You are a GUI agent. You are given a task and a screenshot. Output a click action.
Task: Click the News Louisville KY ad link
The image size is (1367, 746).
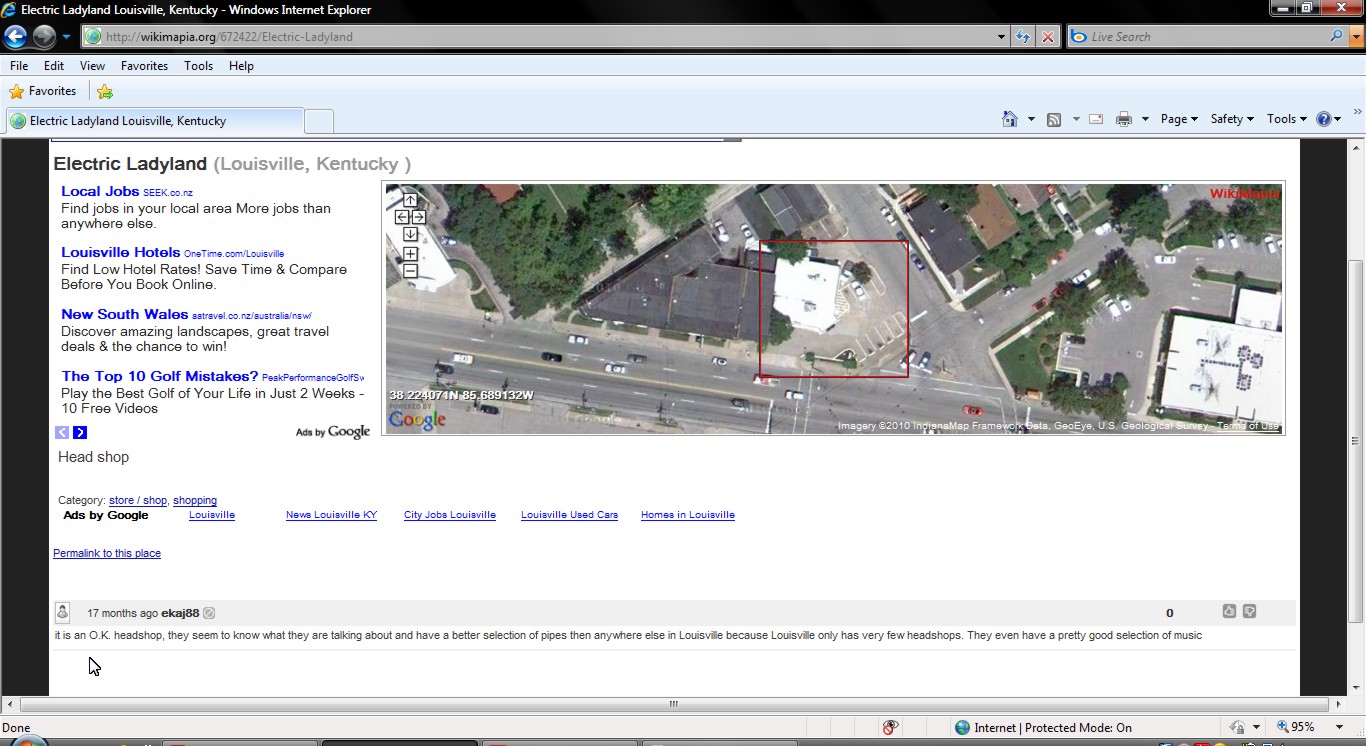click(x=331, y=515)
